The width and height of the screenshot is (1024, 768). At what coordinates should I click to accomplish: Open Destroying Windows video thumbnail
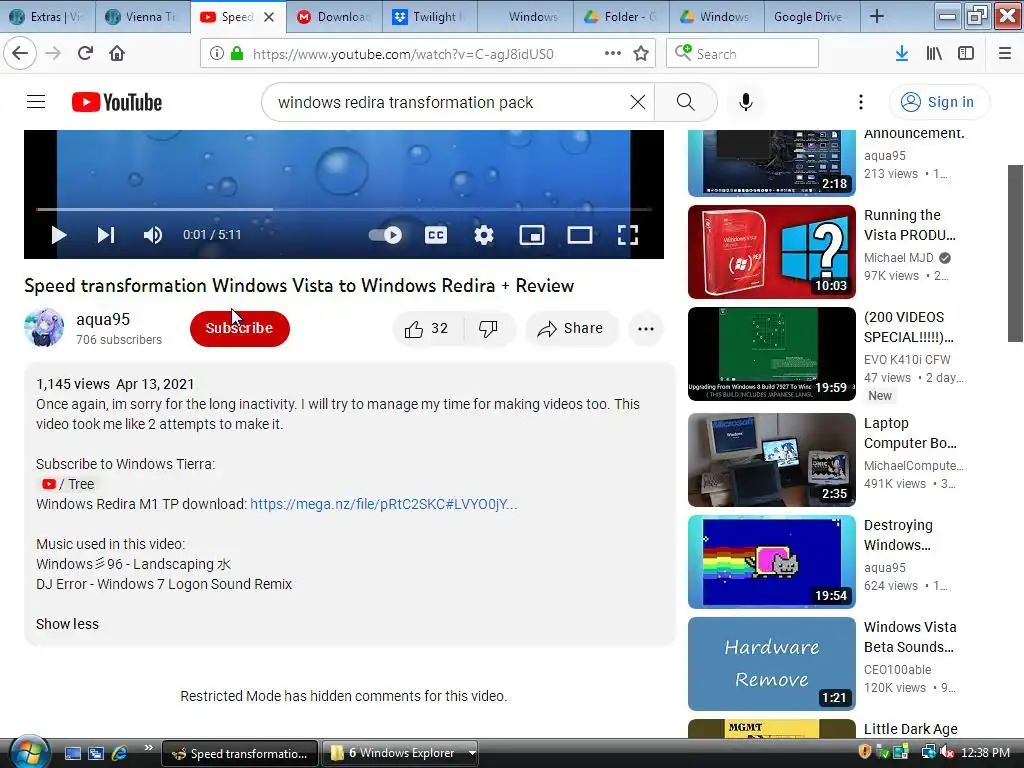(x=771, y=562)
